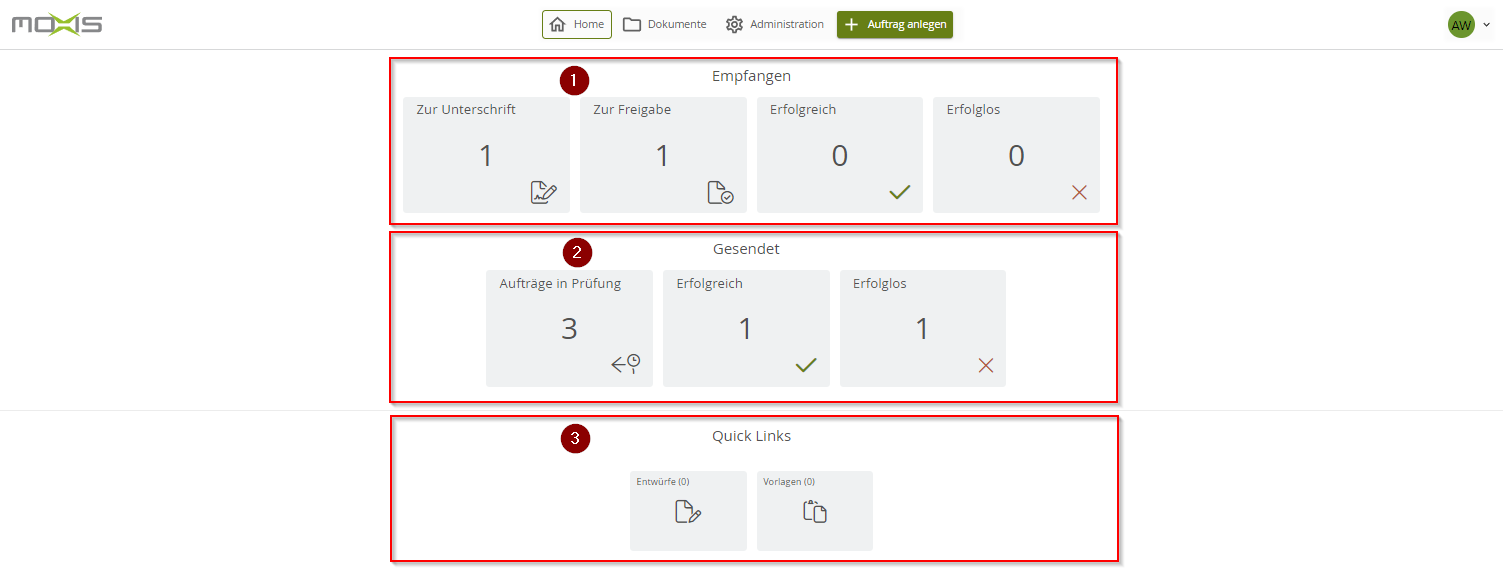Select the green checkmark icon in Empfangen Erfolgreich
The height and width of the screenshot is (577, 1503).
coord(898,192)
